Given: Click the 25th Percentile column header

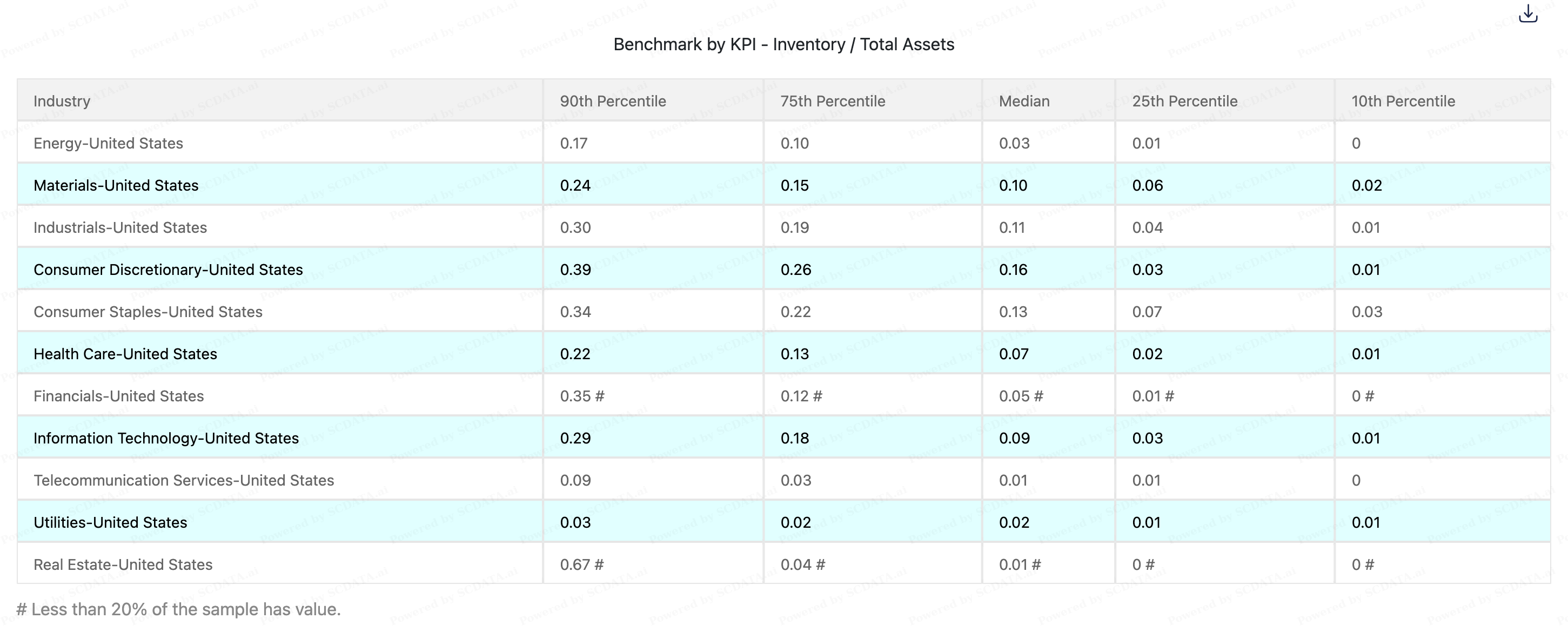Looking at the screenshot, I should 1184,101.
